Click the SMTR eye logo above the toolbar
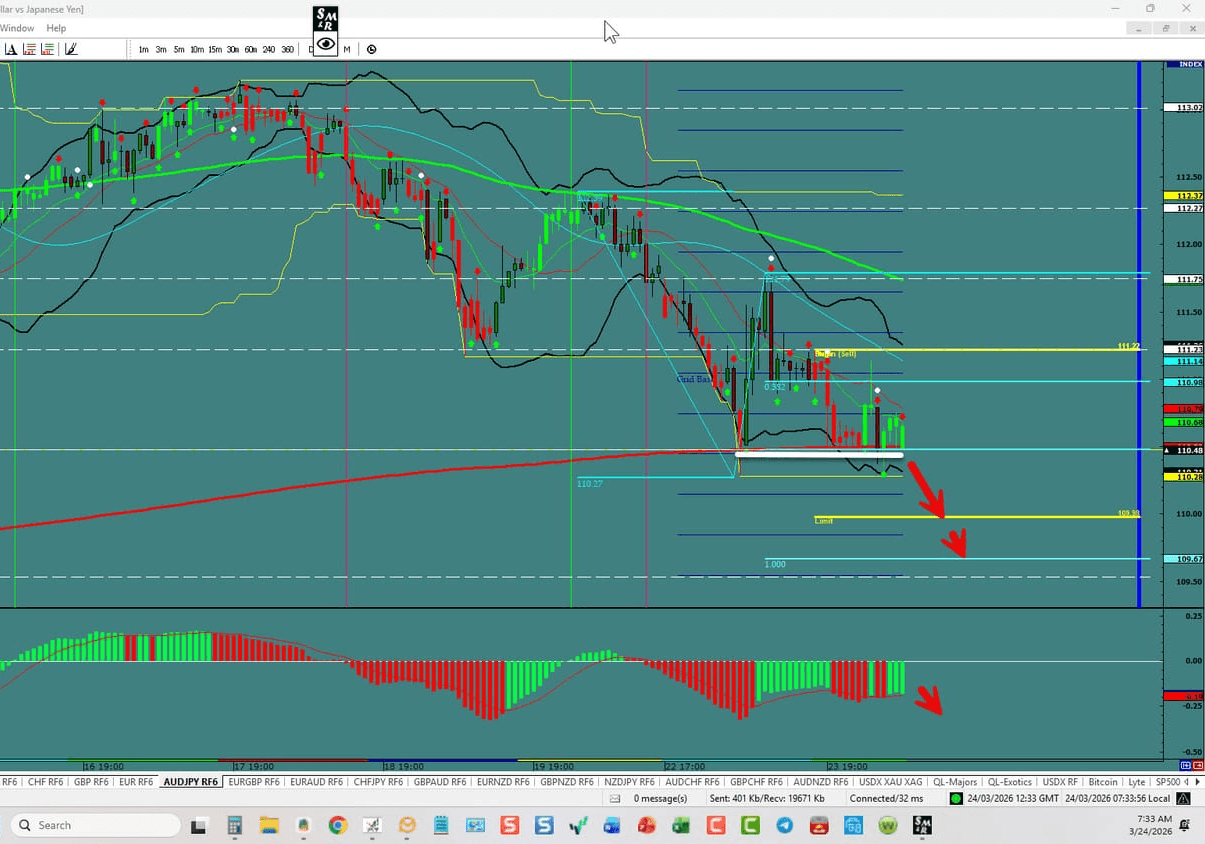 tap(325, 20)
